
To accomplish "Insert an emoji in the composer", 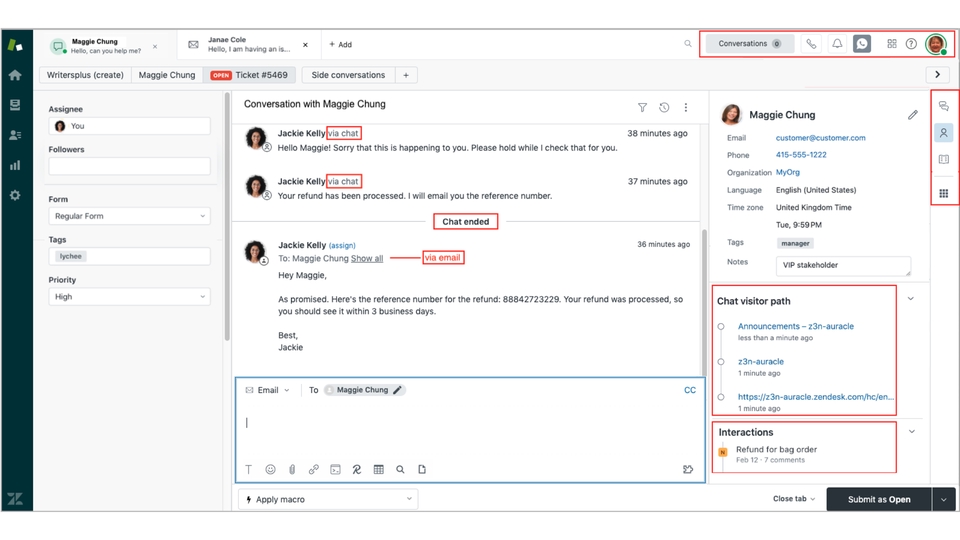I will coord(270,470).
